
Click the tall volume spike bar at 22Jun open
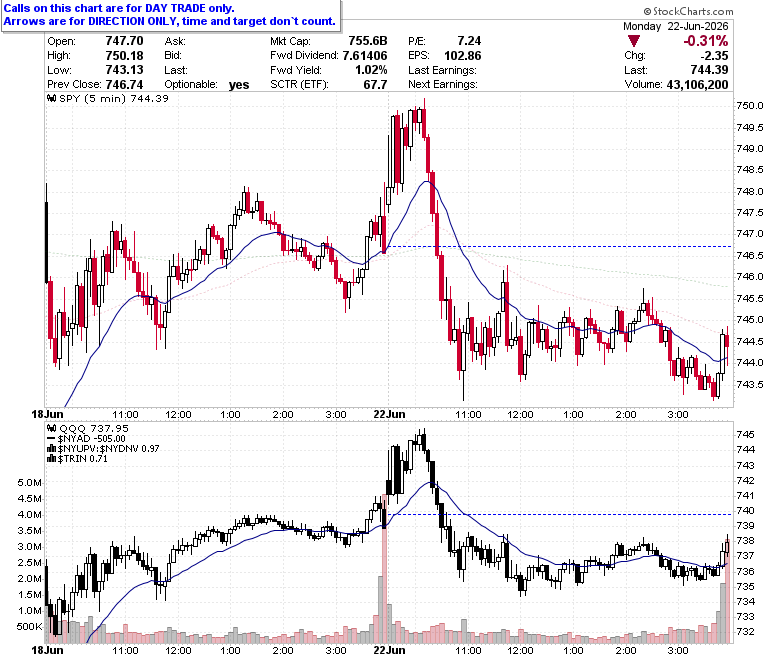click(x=384, y=568)
